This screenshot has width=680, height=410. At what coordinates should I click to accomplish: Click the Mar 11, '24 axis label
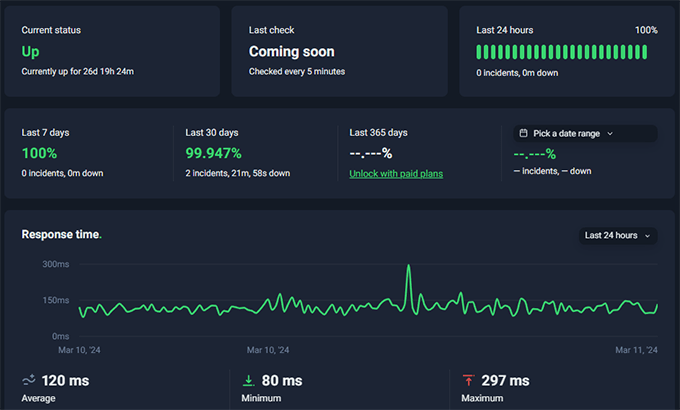pos(636,350)
